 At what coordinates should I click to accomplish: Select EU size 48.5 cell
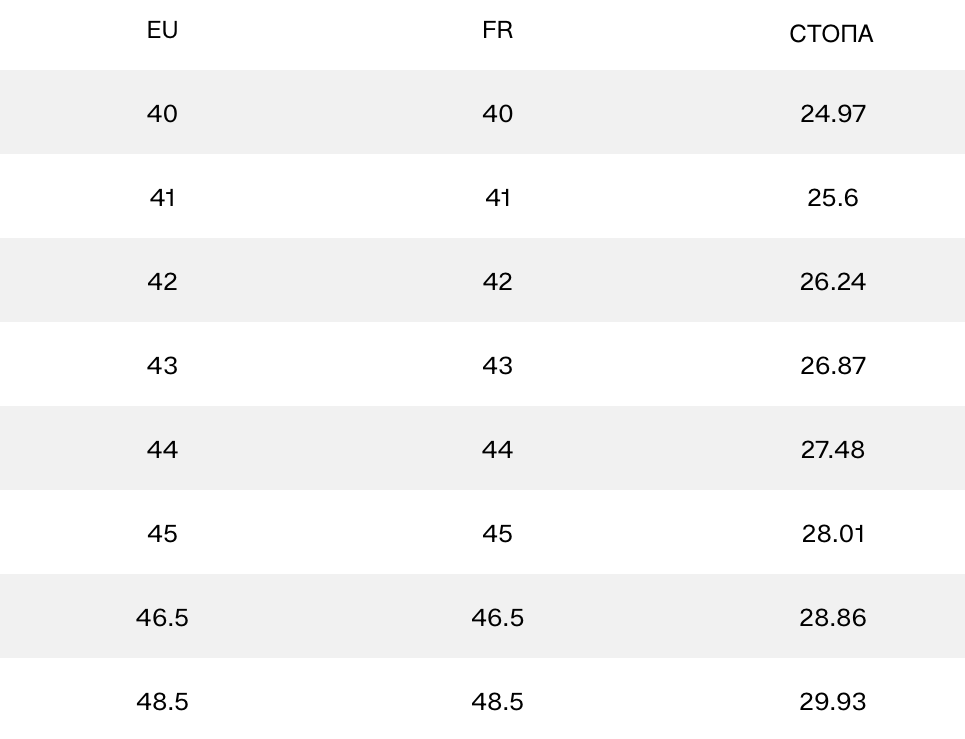pyautogui.click(x=162, y=702)
